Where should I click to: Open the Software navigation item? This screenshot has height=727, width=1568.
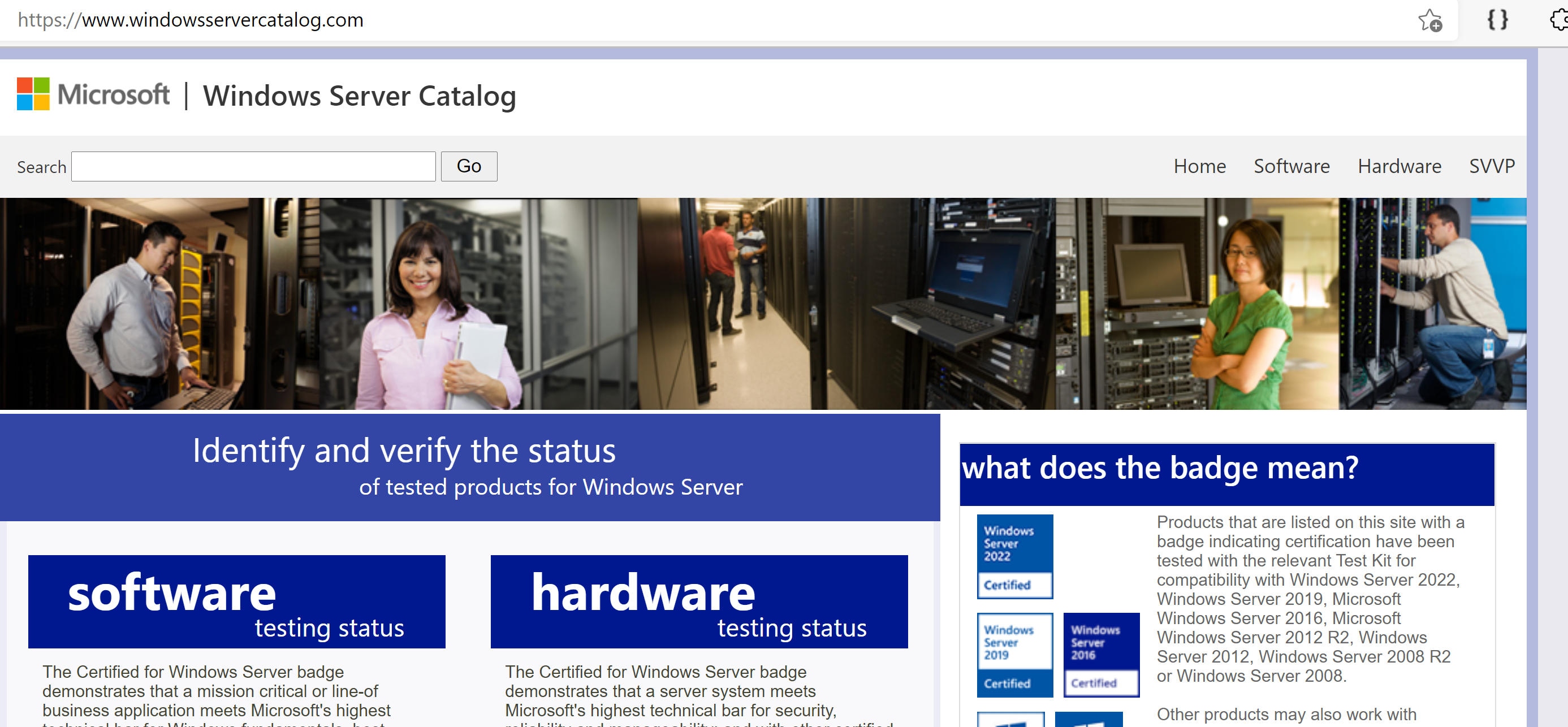pyautogui.click(x=1291, y=166)
